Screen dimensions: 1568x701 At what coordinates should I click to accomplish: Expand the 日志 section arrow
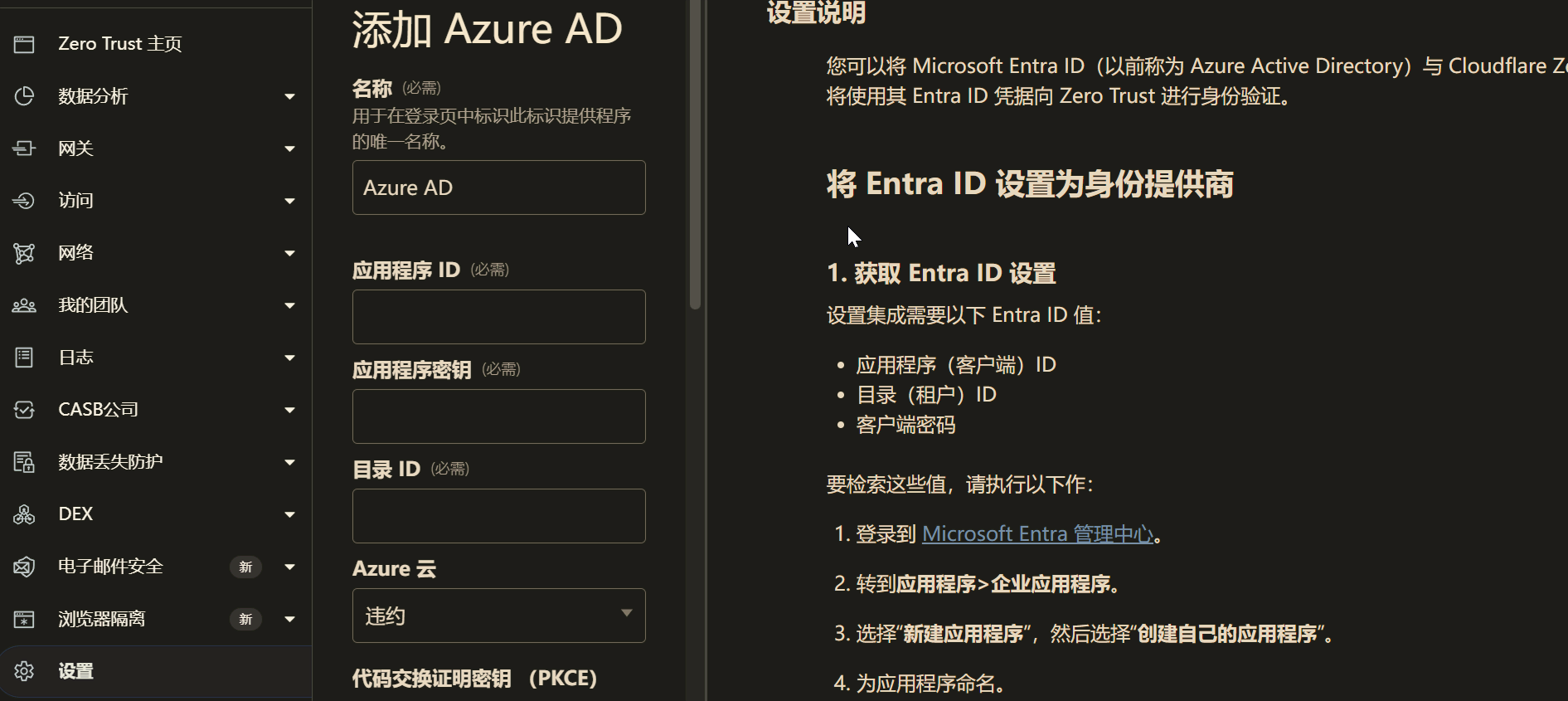pos(289,358)
